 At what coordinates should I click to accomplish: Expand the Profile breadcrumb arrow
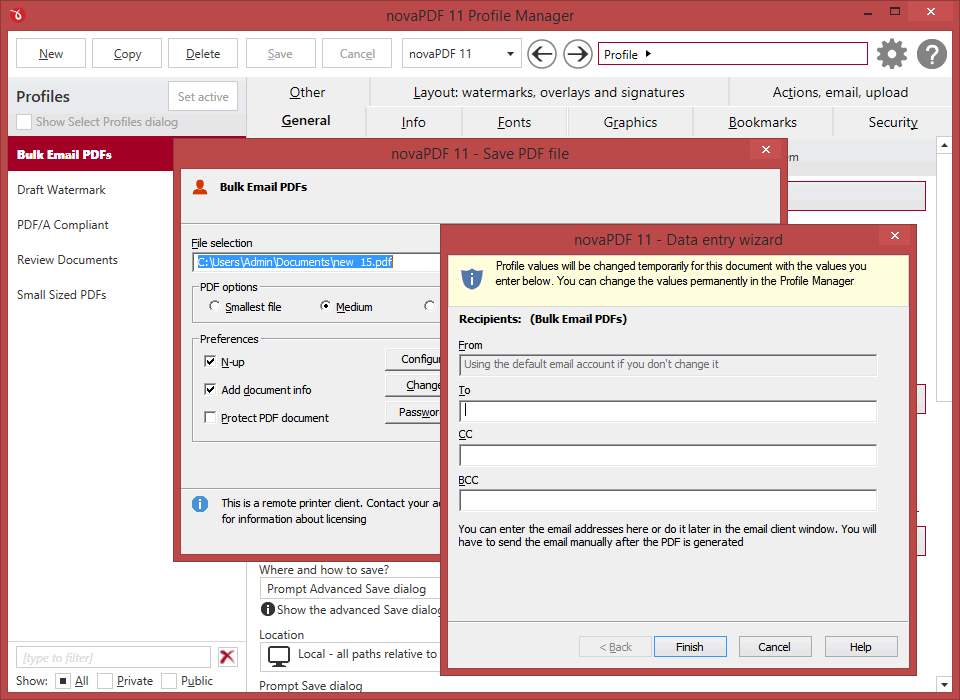[648, 54]
